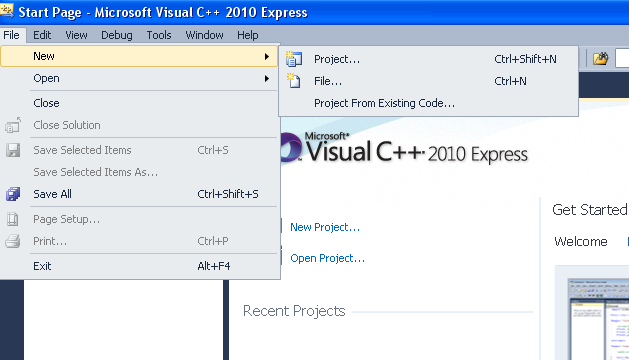The height and width of the screenshot is (360, 629).
Task: Click the Save Selected Items floppy icon
Action: click(x=13, y=150)
